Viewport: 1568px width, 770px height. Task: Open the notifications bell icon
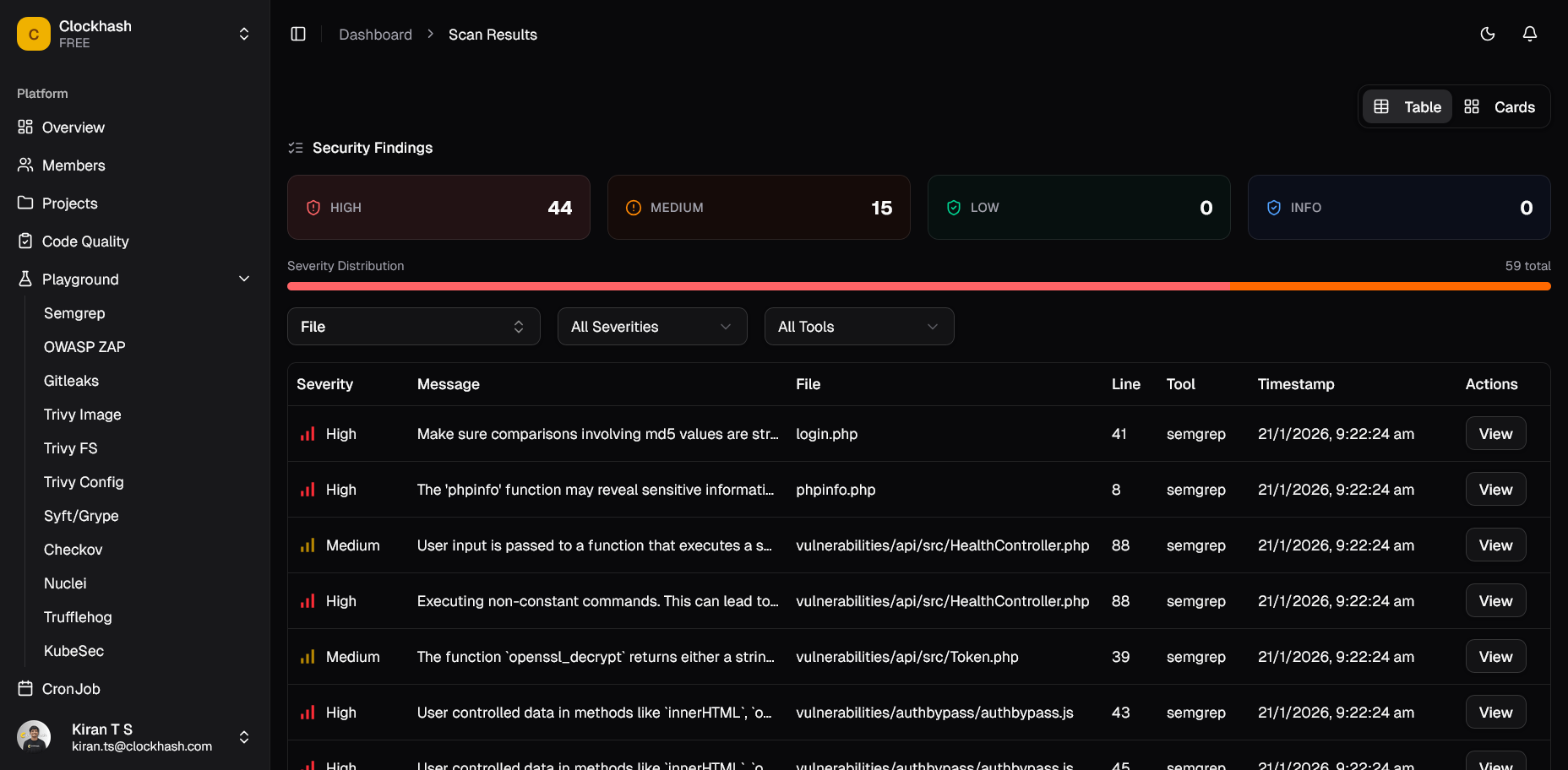pyautogui.click(x=1529, y=34)
